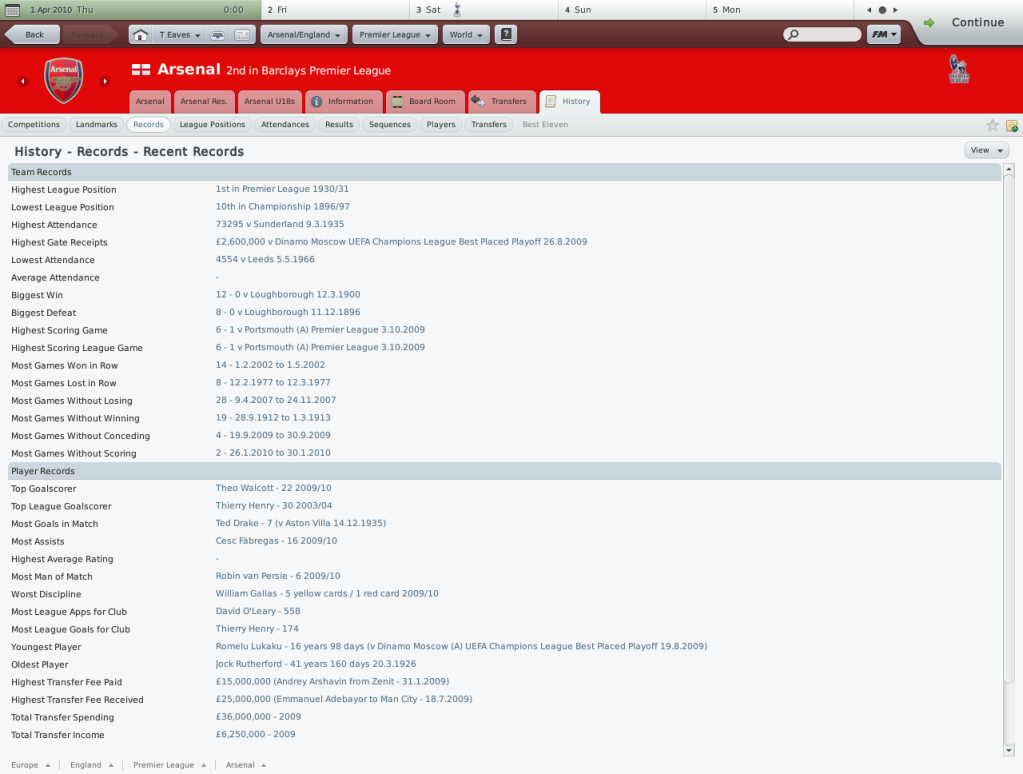Bookmark this page with the star icon
The width and height of the screenshot is (1023, 774).
tap(992, 125)
